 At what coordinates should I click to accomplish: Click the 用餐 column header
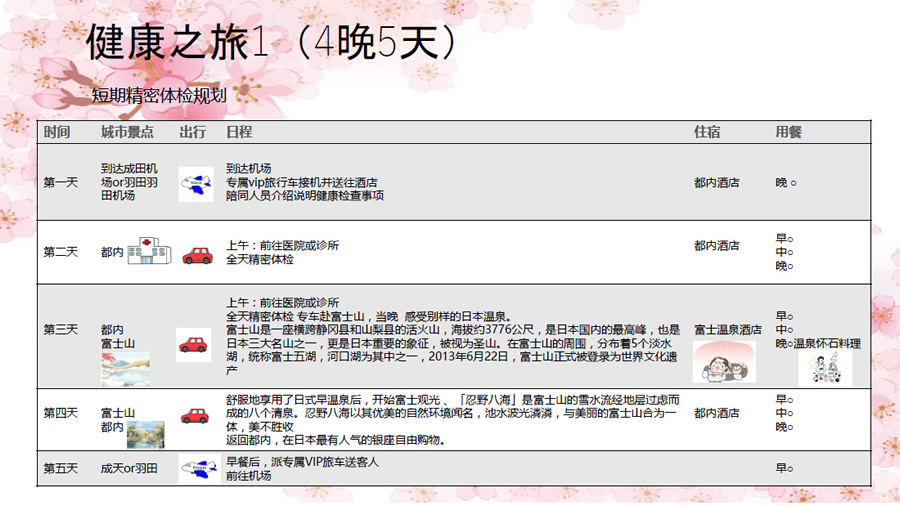point(789,132)
